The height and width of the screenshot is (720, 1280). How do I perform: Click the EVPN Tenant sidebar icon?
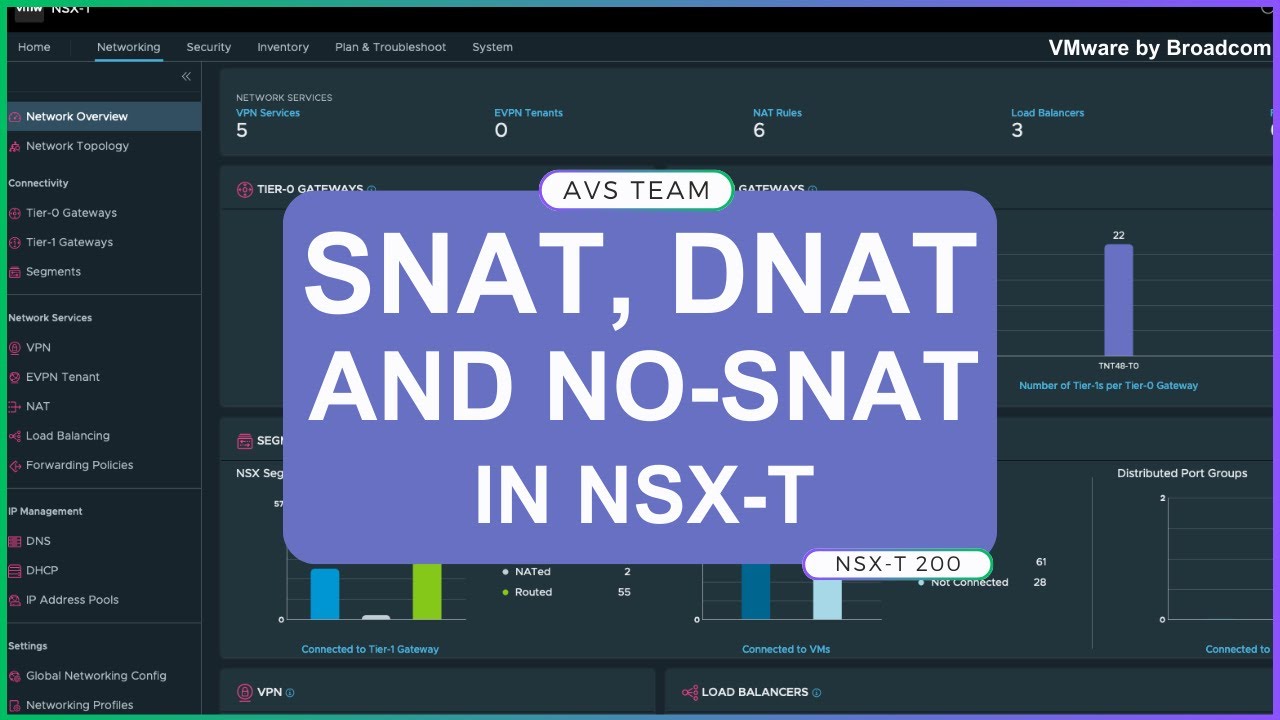coord(15,377)
